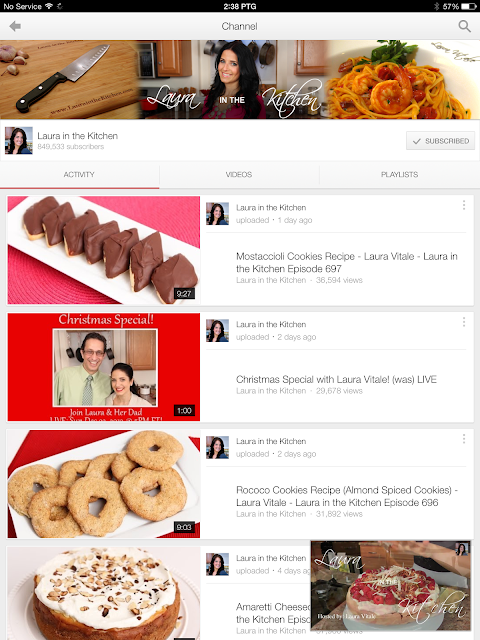Tap 'uploaded · 1 day ago' text
The image size is (480, 640).
274,220
